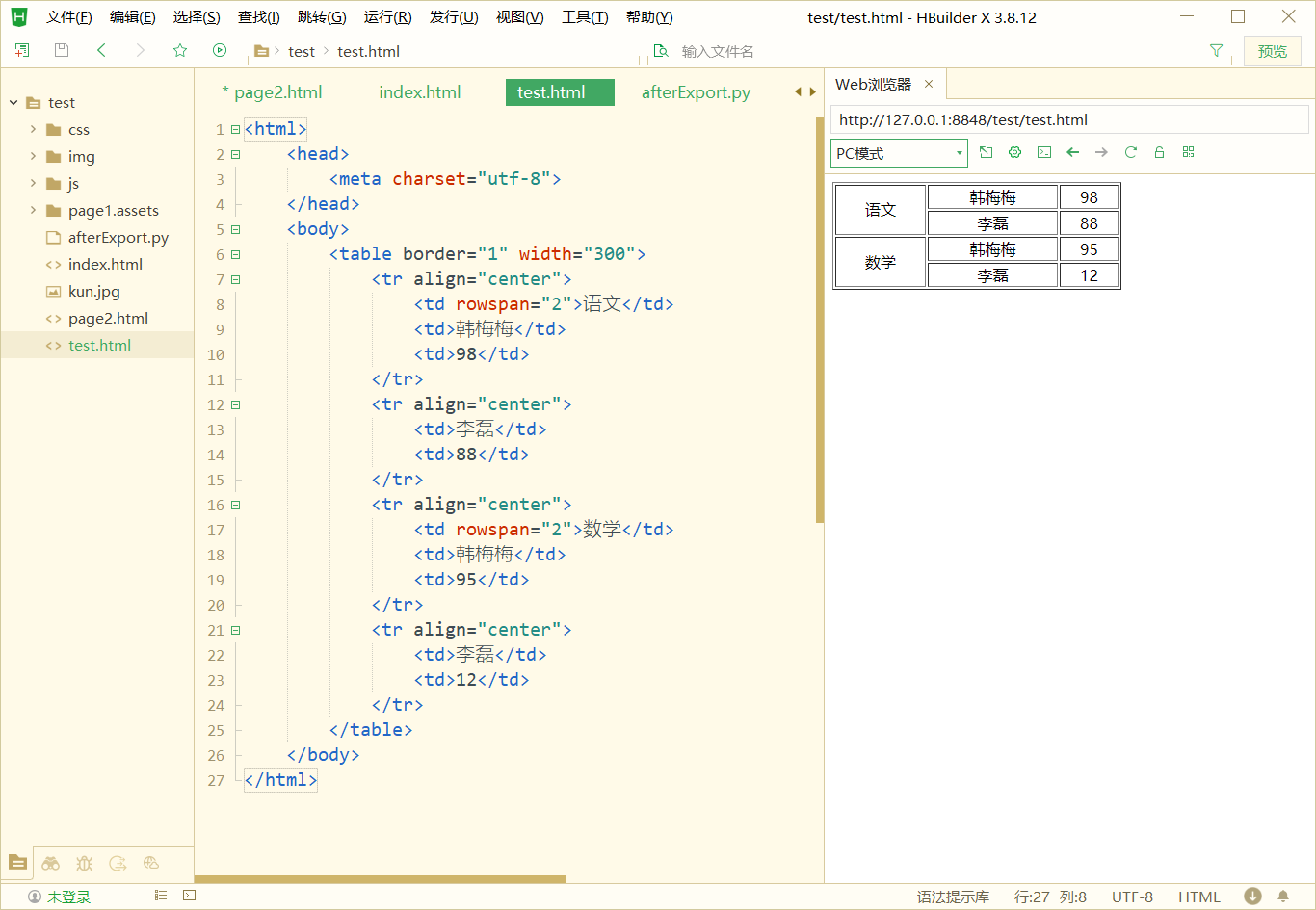Go back with the toolbar back arrow
Viewport: 1316px width, 910px height.
click(101, 51)
